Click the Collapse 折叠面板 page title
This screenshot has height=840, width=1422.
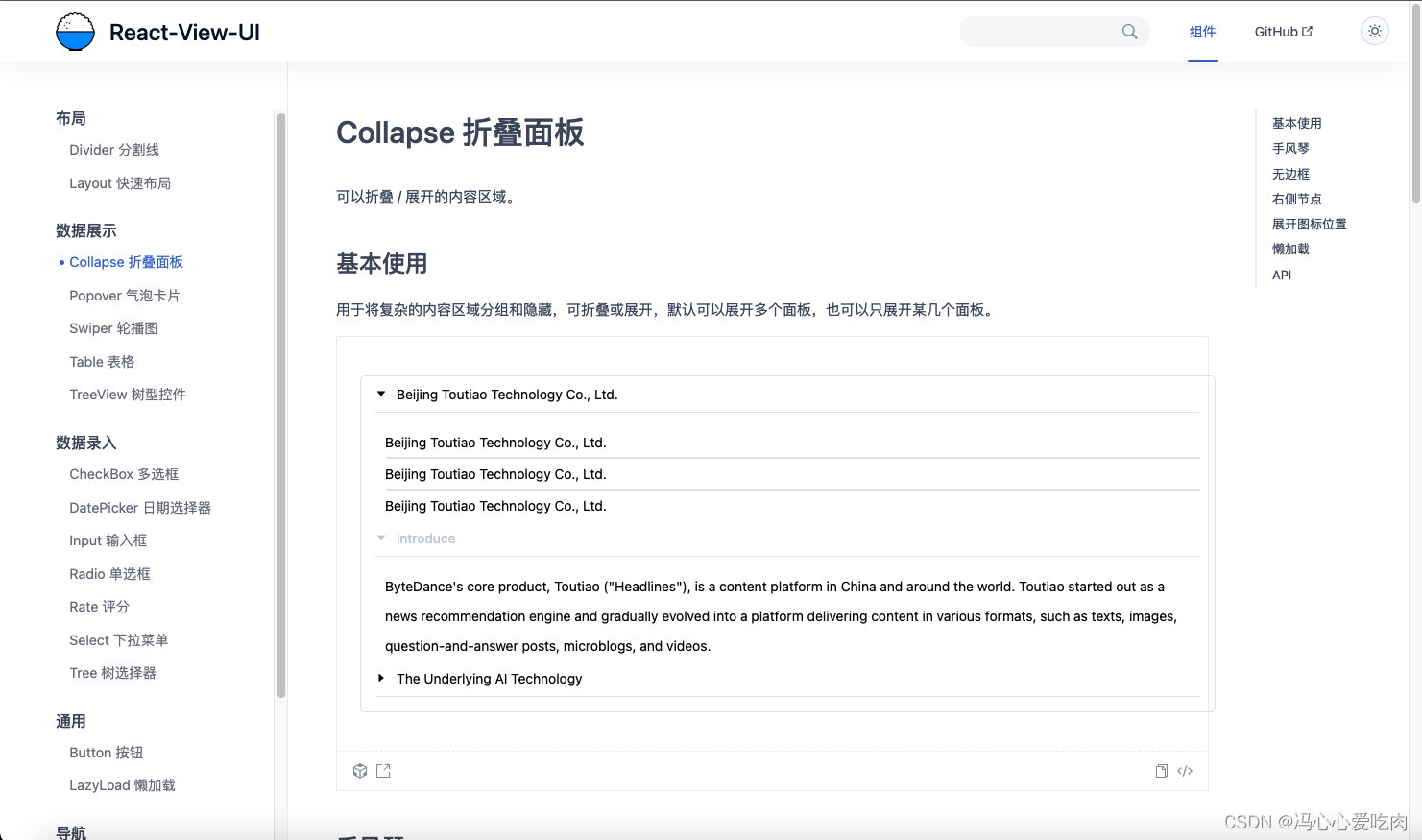(460, 132)
